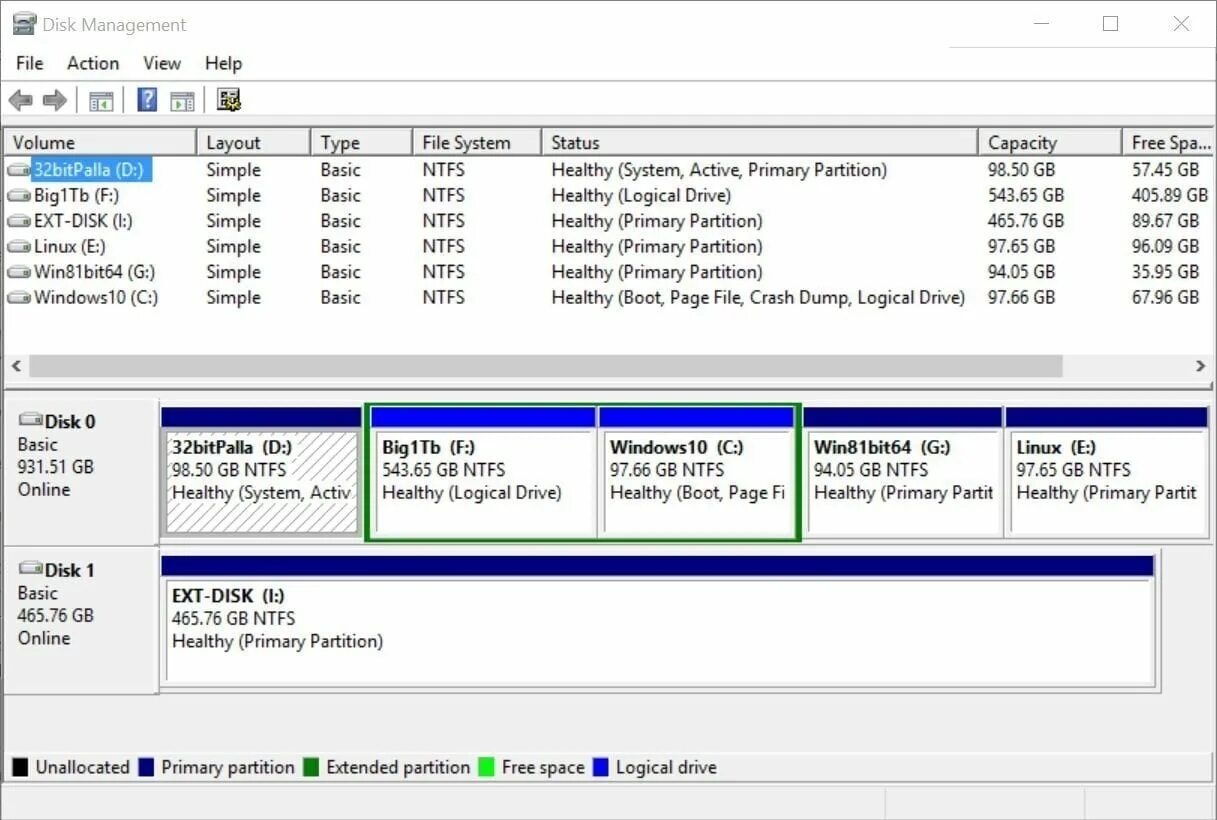1217x820 pixels.
Task: Click the 94.05 GB capacity cell
Action: pyautogui.click(x=1021, y=272)
